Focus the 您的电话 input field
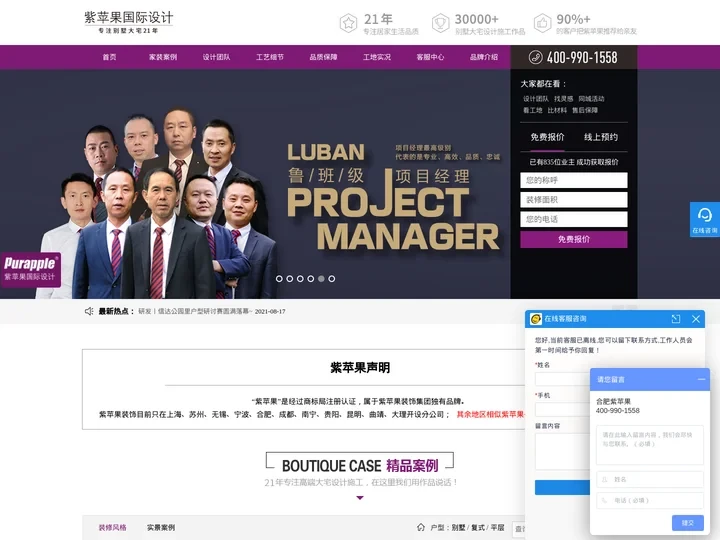720x540 pixels. (x=574, y=219)
